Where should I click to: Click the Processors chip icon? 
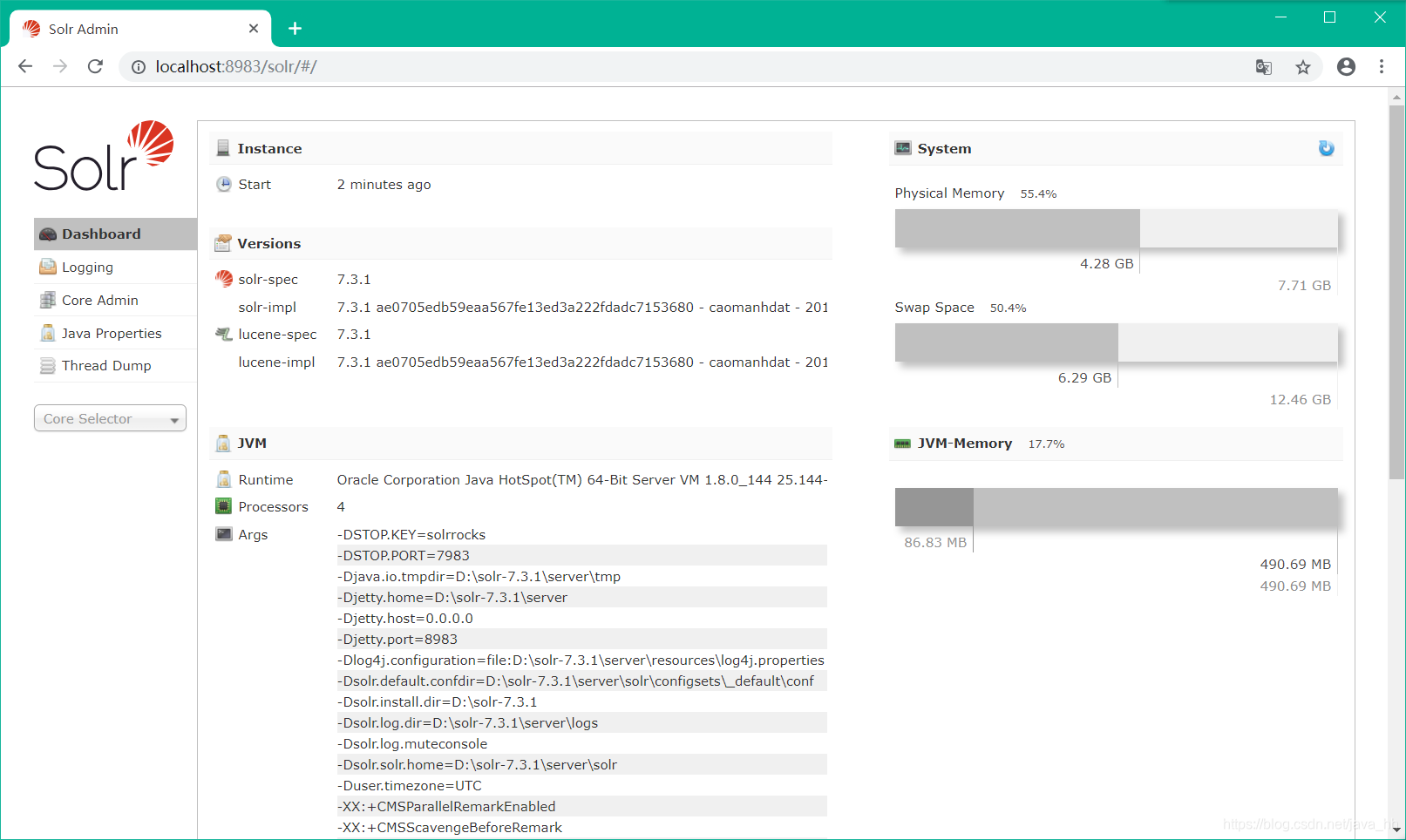tap(224, 506)
